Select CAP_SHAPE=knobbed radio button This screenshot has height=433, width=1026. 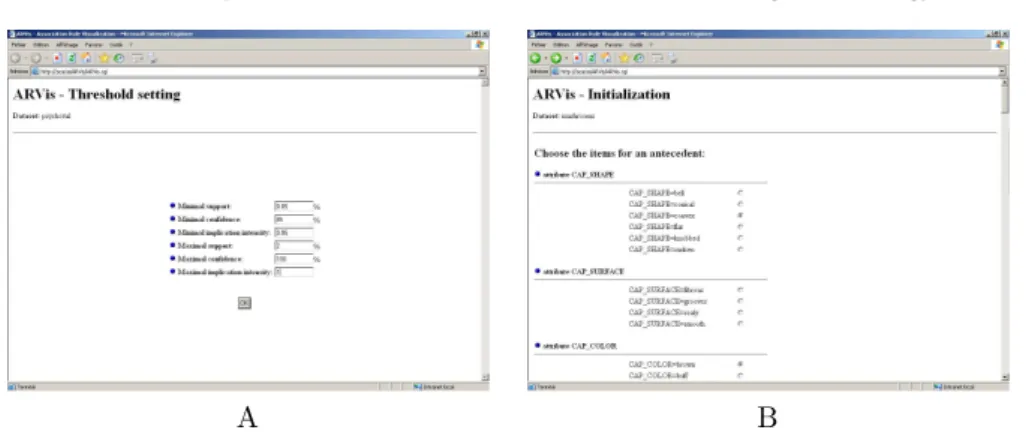pyautogui.click(x=740, y=238)
